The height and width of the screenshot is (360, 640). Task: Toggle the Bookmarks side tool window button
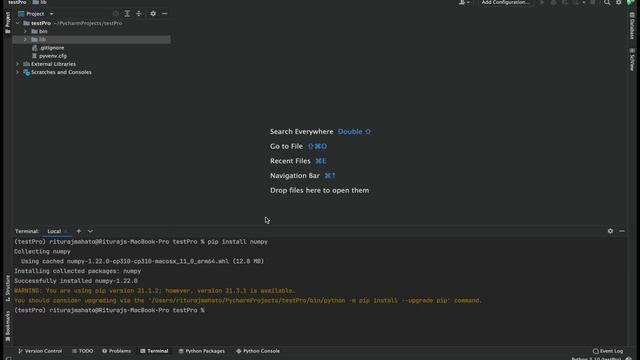(x=7, y=326)
